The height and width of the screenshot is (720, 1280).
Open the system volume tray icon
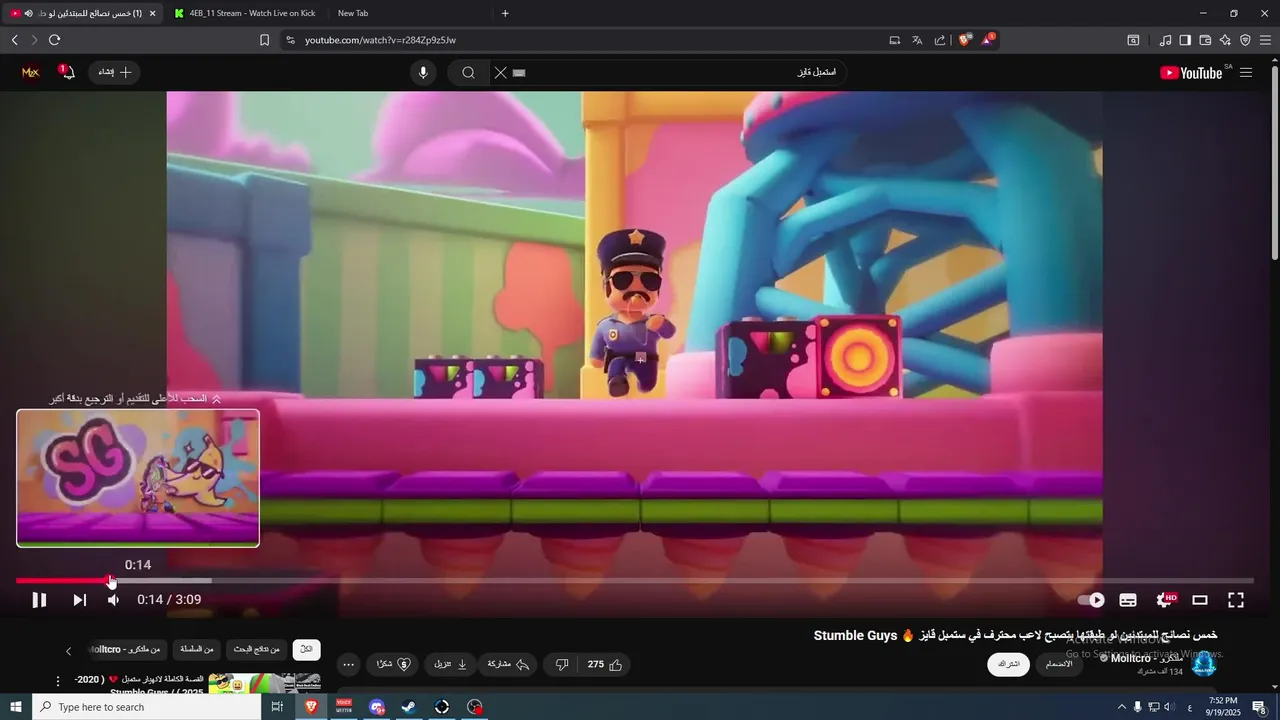coord(1168,707)
